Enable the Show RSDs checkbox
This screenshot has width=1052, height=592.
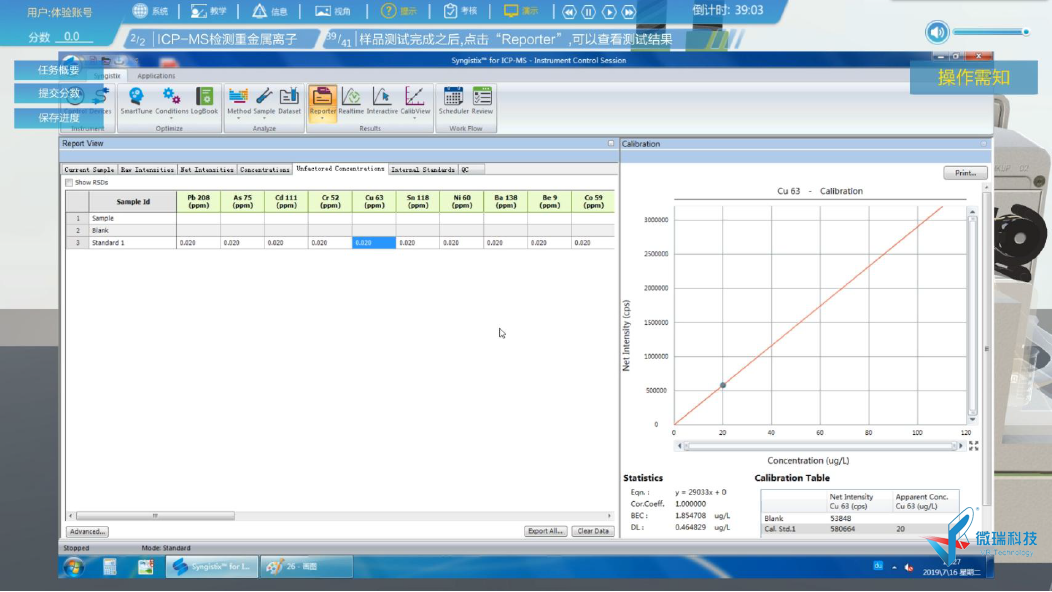click(69, 183)
